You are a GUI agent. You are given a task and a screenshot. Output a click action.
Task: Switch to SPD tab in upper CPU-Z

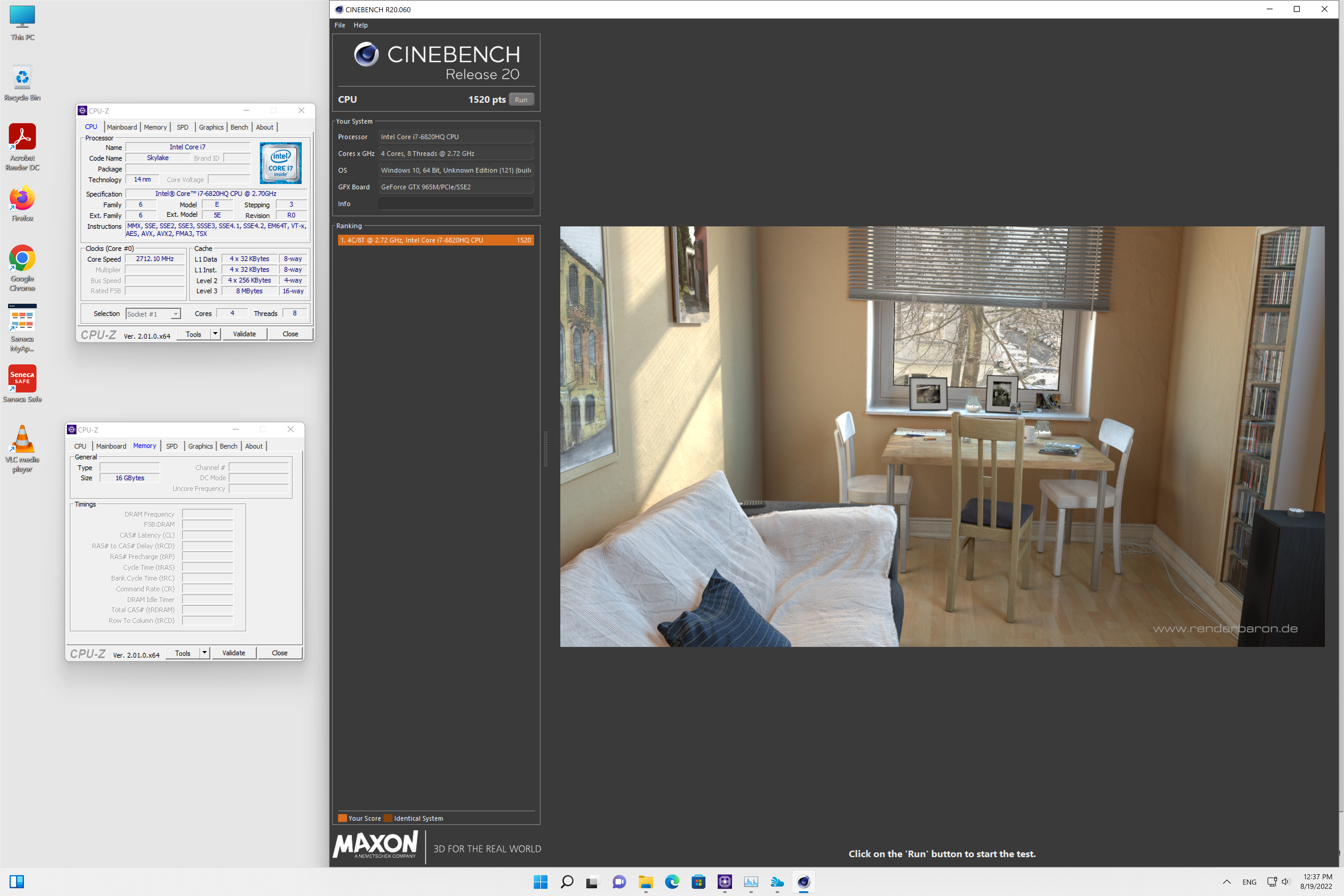tap(182, 127)
